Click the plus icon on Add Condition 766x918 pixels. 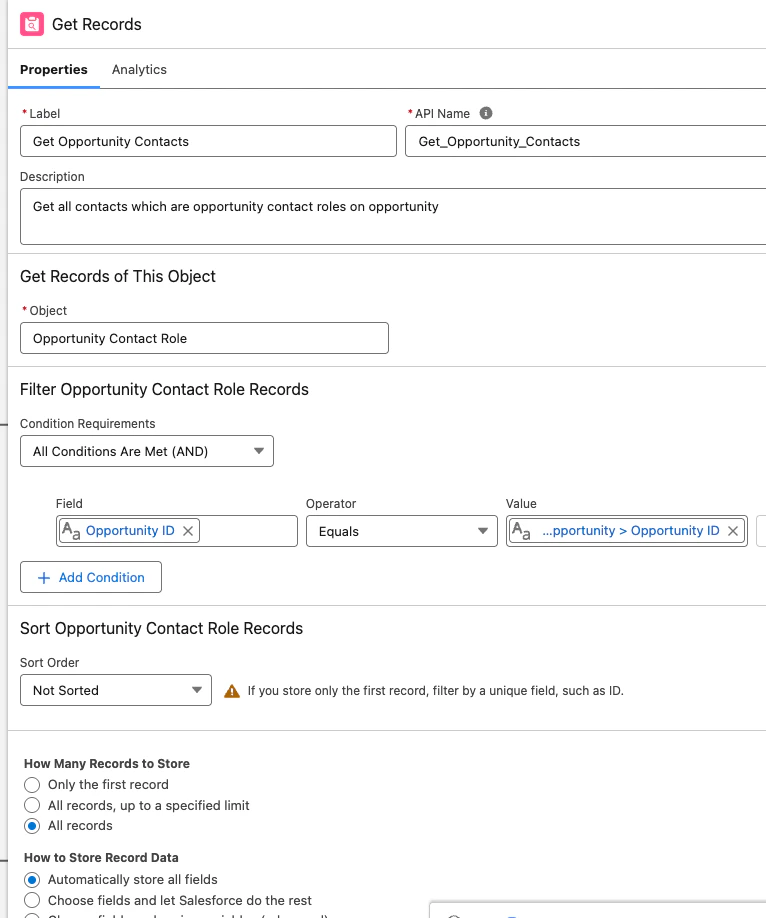coord(44,578)
